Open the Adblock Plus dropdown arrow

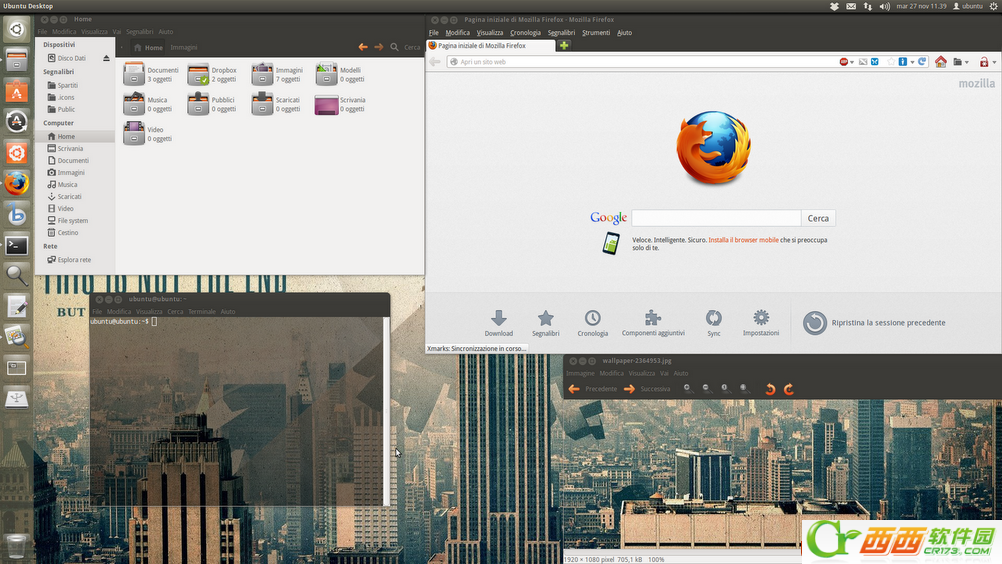click(852, 63)
